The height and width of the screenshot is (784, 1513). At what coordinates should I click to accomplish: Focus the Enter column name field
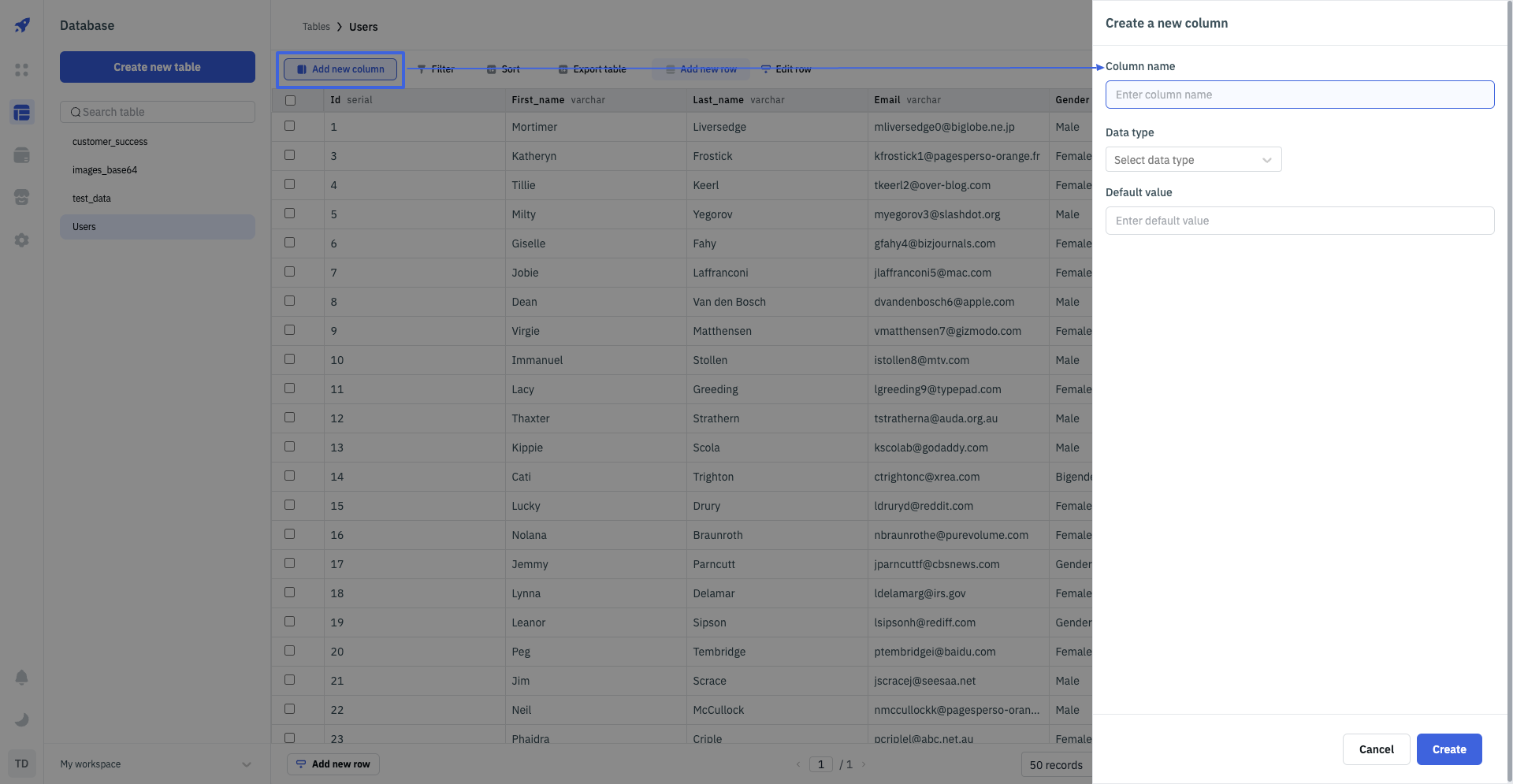[x=1299, y=95]
